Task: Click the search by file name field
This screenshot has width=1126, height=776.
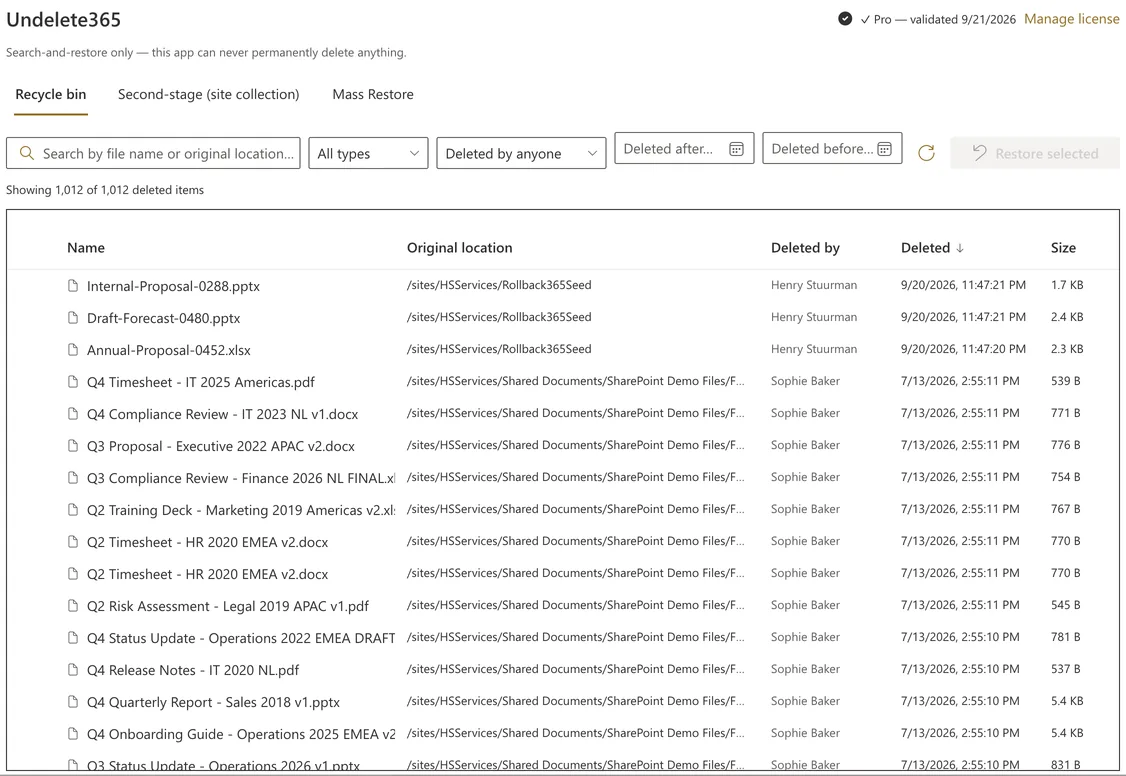Action: [153, 153]
